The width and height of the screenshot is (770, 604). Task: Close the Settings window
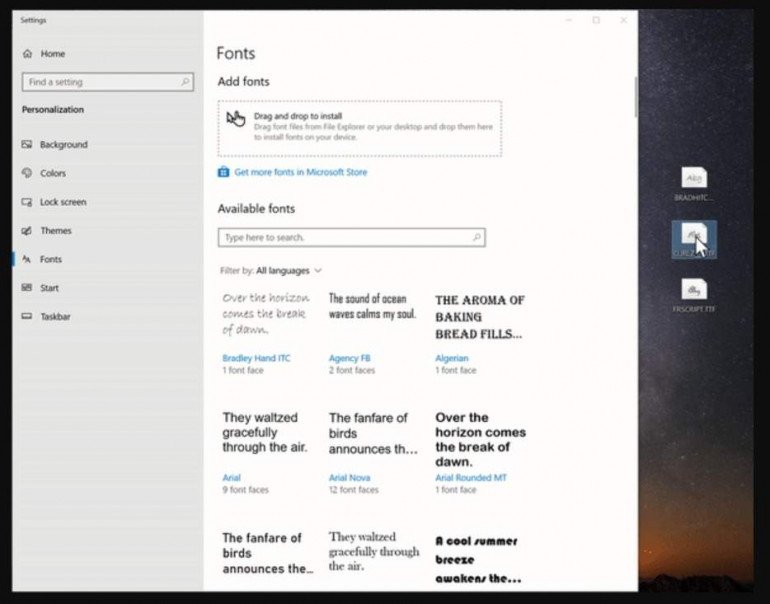[623, 20]
